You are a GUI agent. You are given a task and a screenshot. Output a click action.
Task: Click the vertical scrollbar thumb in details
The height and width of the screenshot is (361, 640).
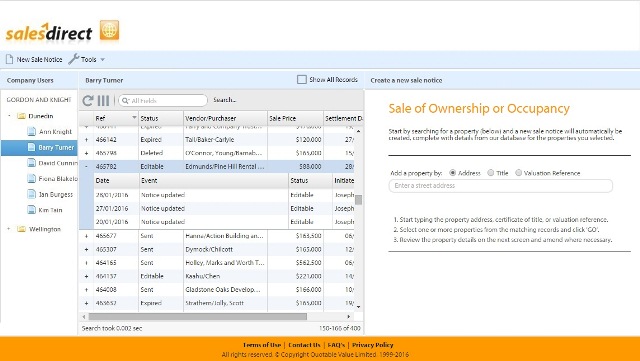[358, 200]
